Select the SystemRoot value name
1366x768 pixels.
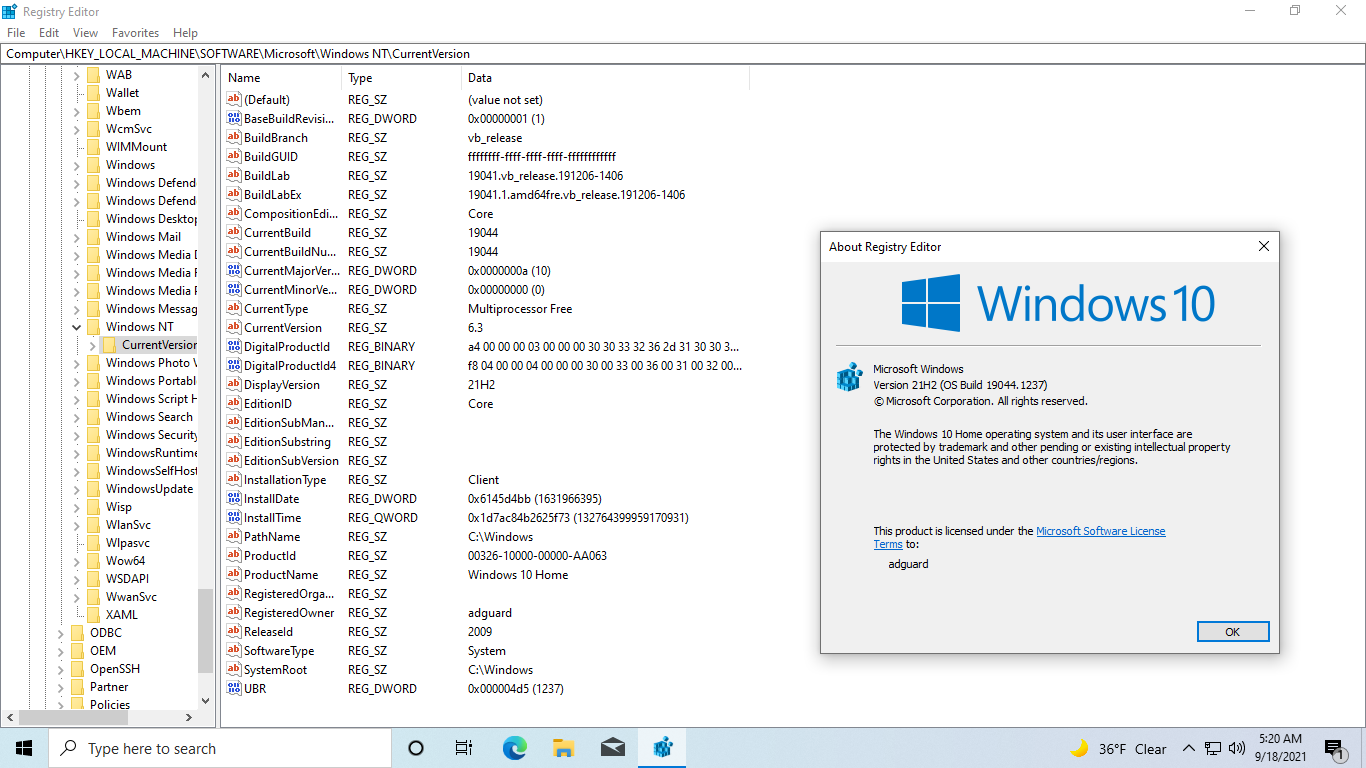[x=275, y=669]
